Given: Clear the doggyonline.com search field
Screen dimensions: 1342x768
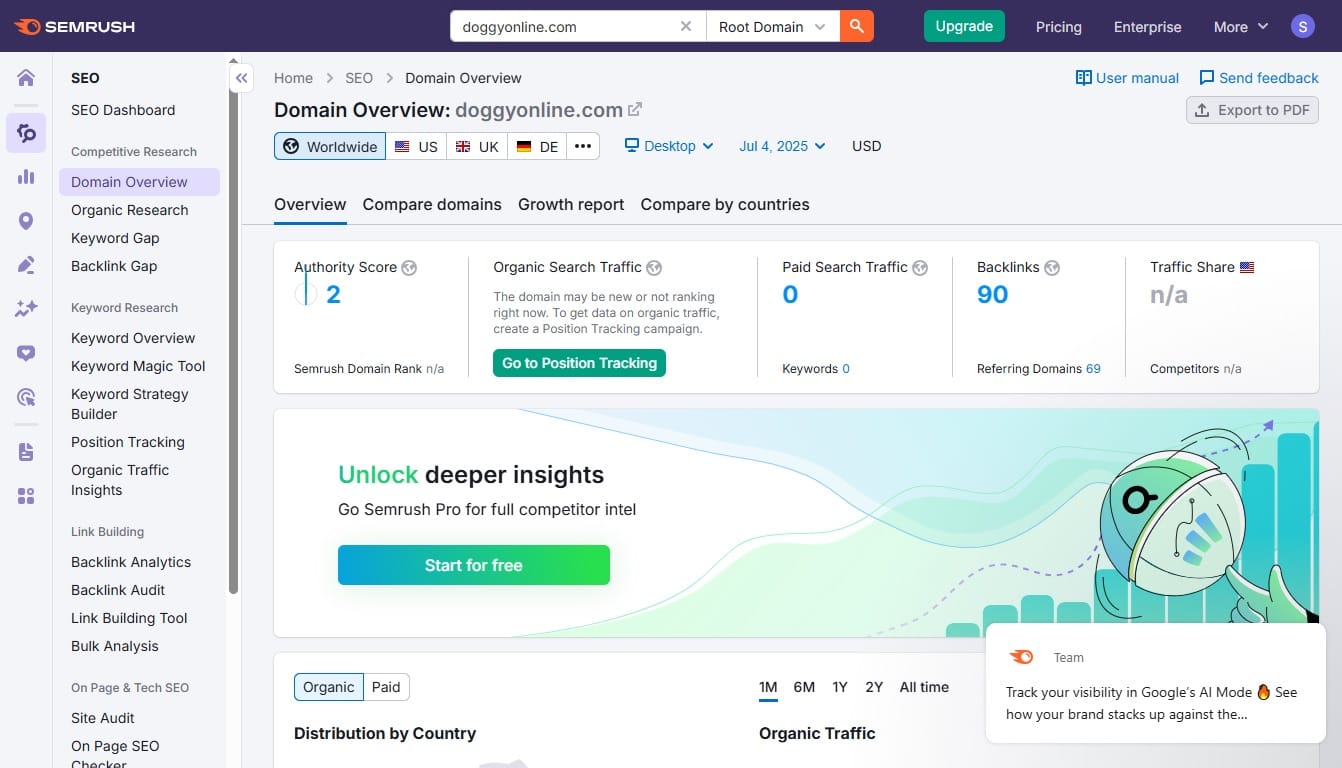Looking at the screenshot, I should tap(686, 27).
